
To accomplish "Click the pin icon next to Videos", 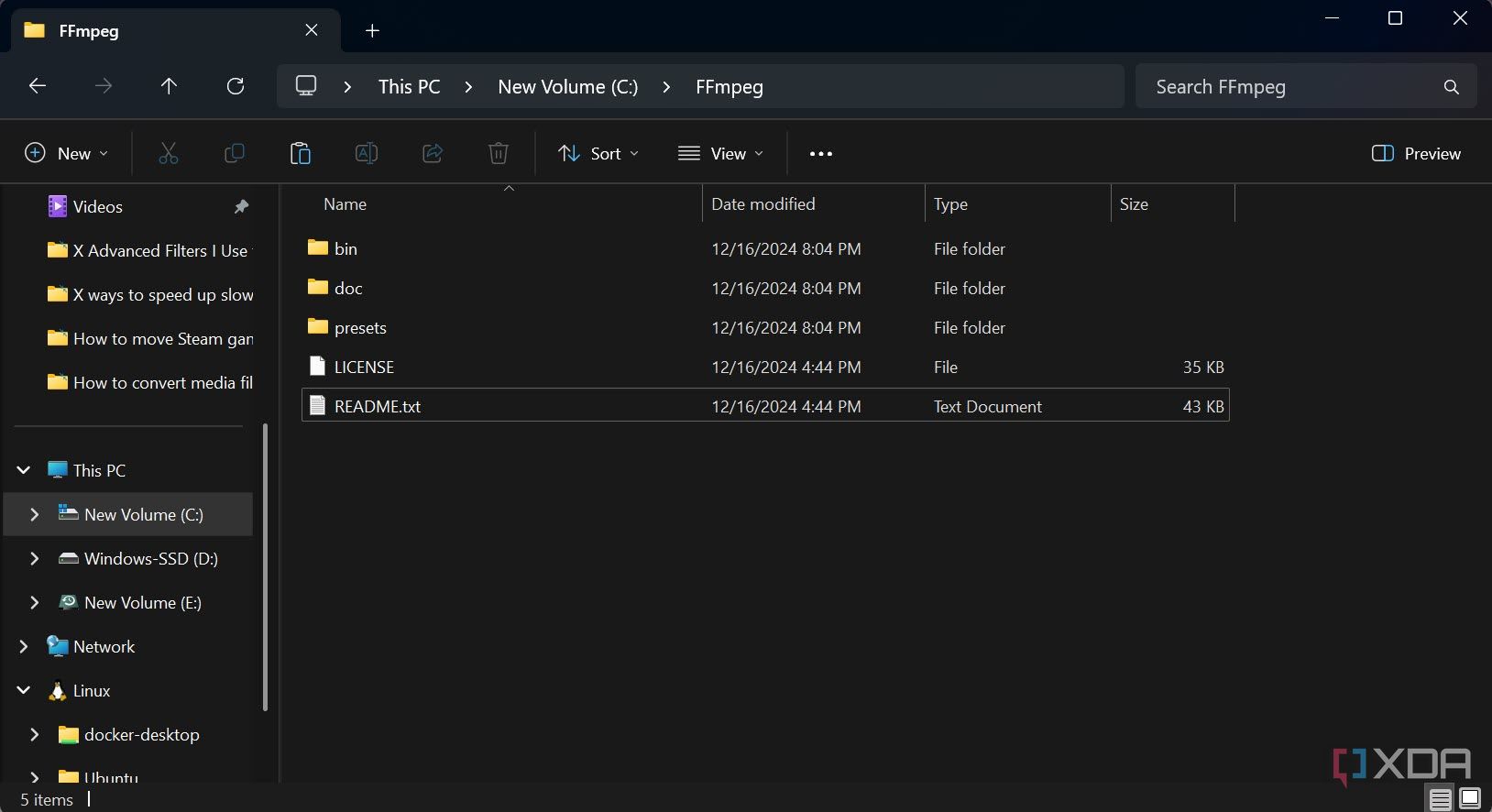I will pos(241,207).
